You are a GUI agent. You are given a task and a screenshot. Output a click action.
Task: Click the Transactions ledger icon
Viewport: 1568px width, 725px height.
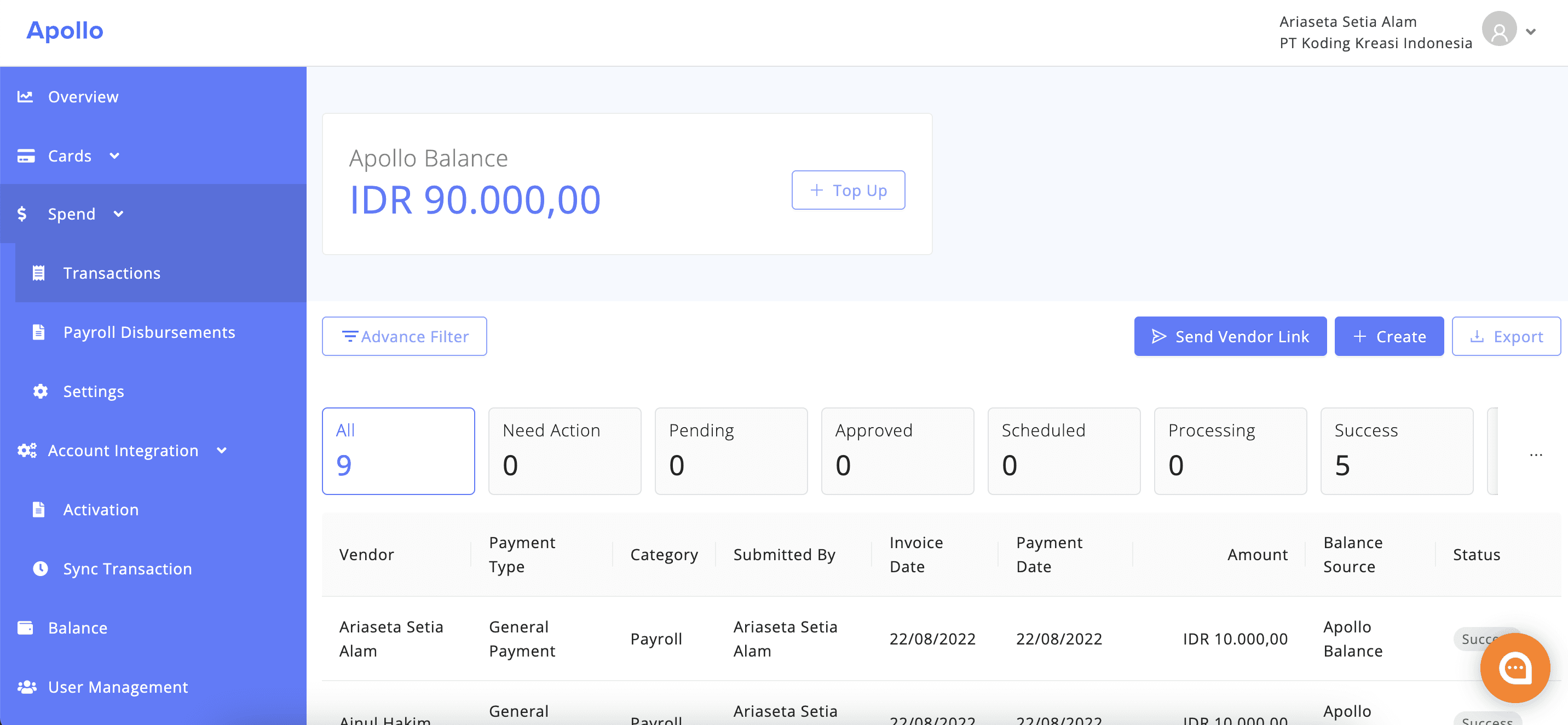click(39, 273)
